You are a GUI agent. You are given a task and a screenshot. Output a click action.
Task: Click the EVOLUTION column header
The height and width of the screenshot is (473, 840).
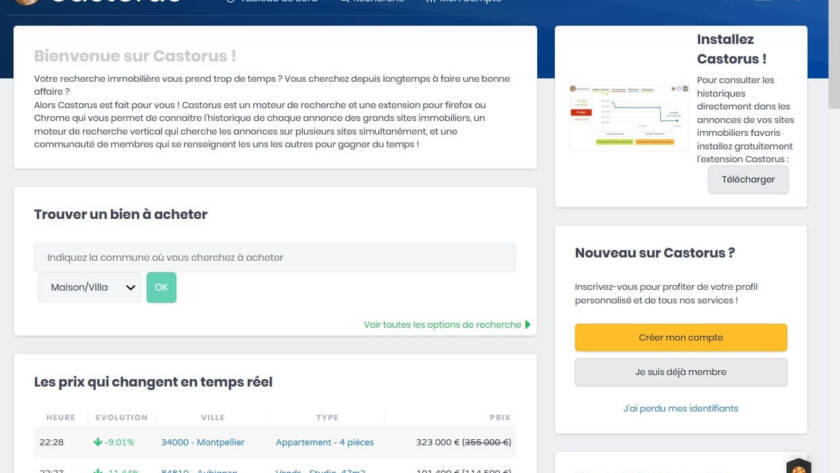(x=120, y=417)
